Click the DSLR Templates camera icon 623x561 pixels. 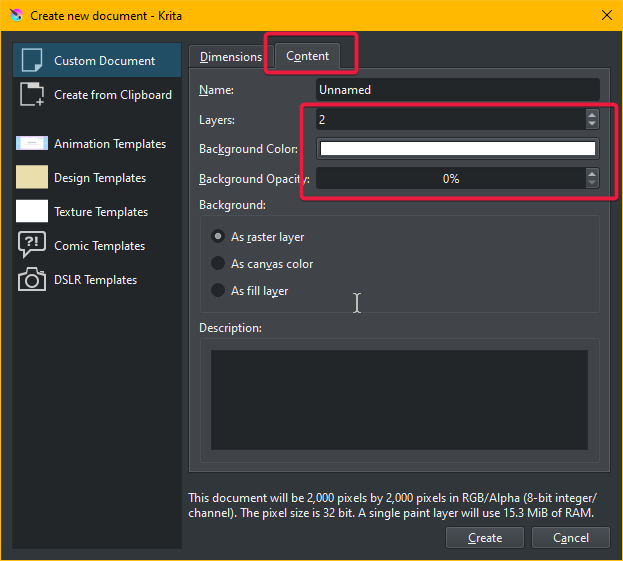pos(31,279)
